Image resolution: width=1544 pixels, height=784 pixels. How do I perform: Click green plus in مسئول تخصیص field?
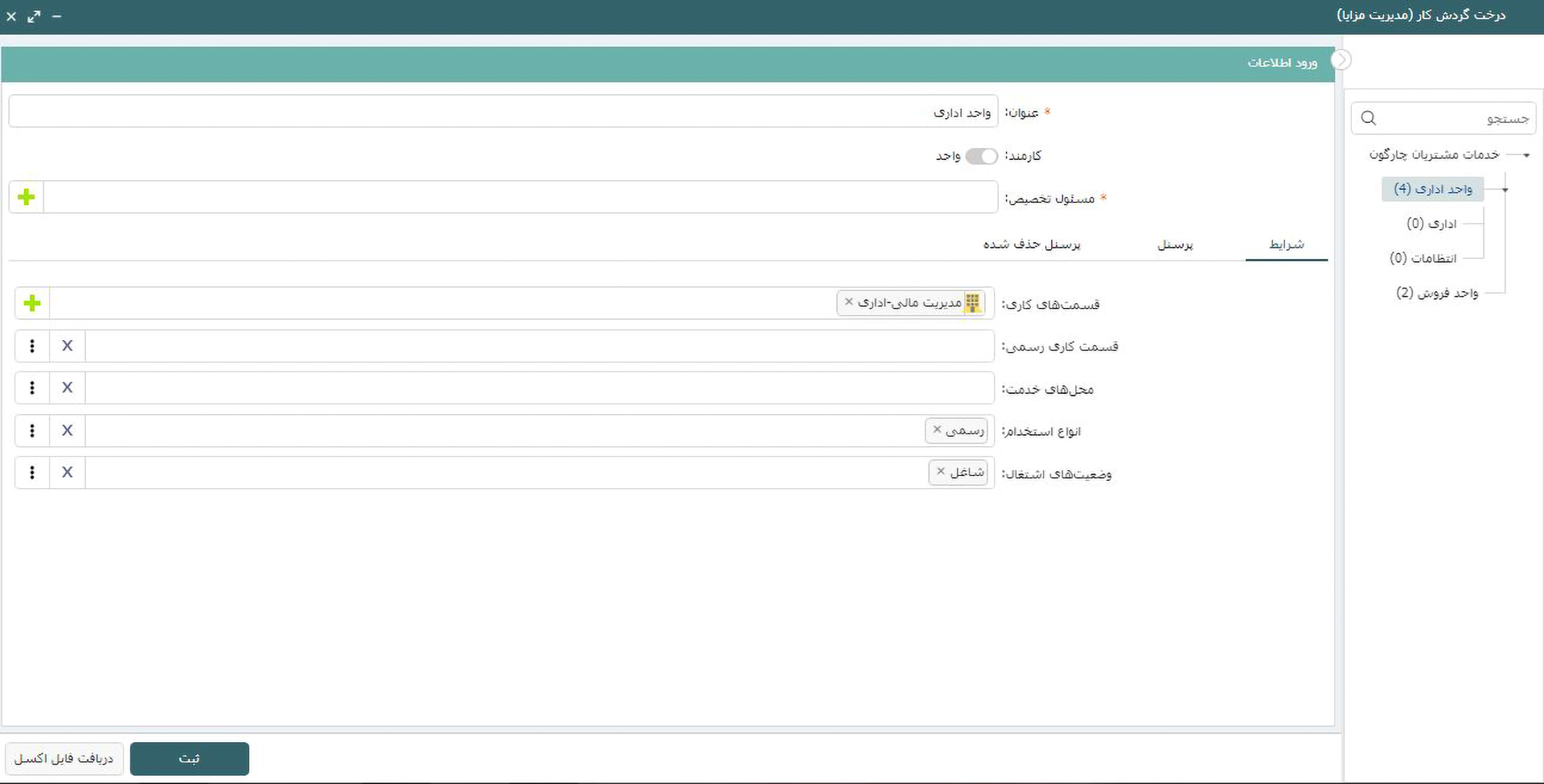click(27, 197)
